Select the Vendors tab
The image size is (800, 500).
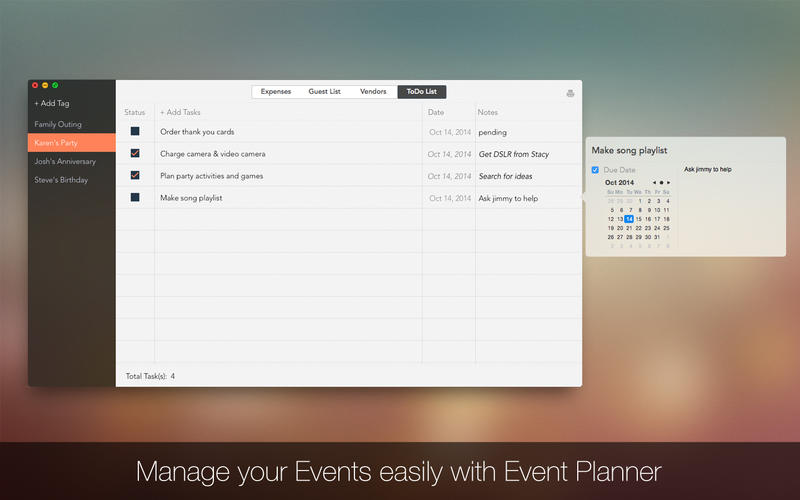coord(373,92)
